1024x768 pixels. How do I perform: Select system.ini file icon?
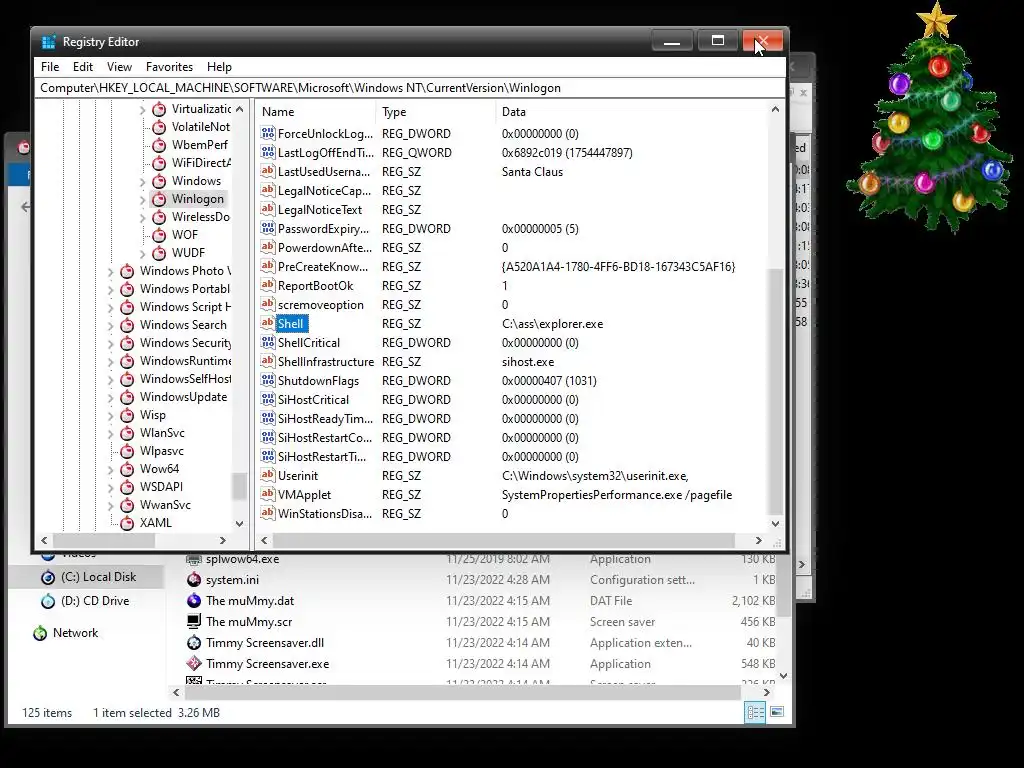pyautogui.click(x=194, y=579)
